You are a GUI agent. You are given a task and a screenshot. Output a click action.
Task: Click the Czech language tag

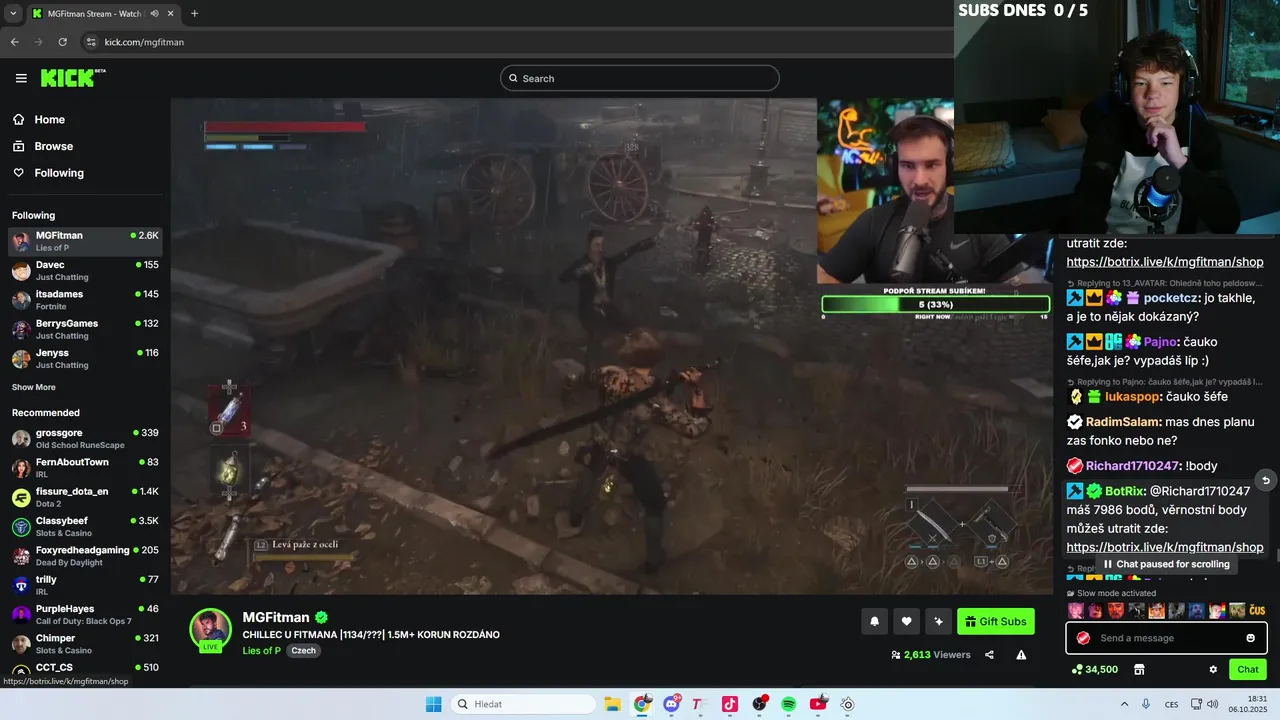[x=303, y=651]
